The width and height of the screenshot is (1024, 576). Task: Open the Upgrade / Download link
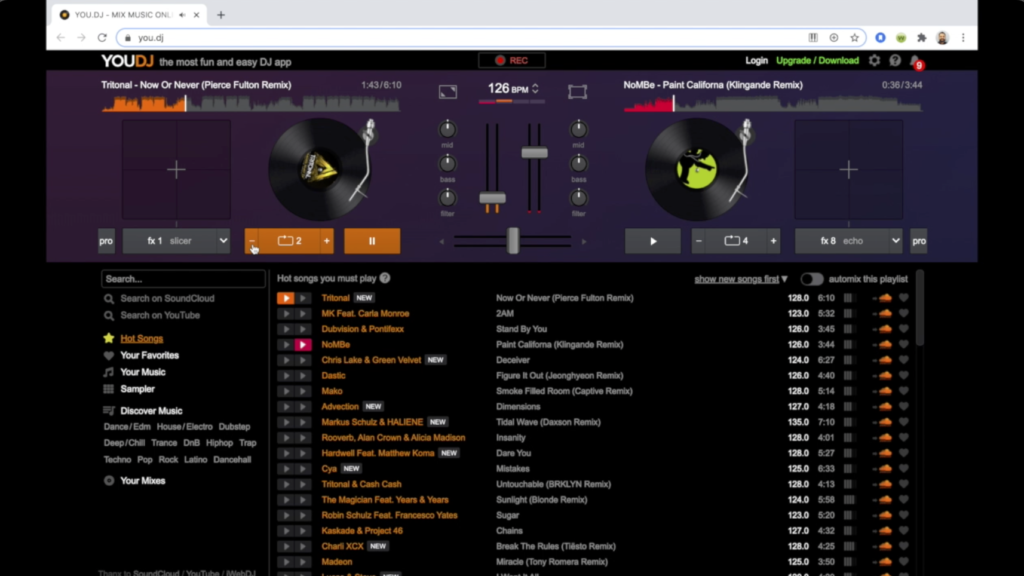[817, 61]
